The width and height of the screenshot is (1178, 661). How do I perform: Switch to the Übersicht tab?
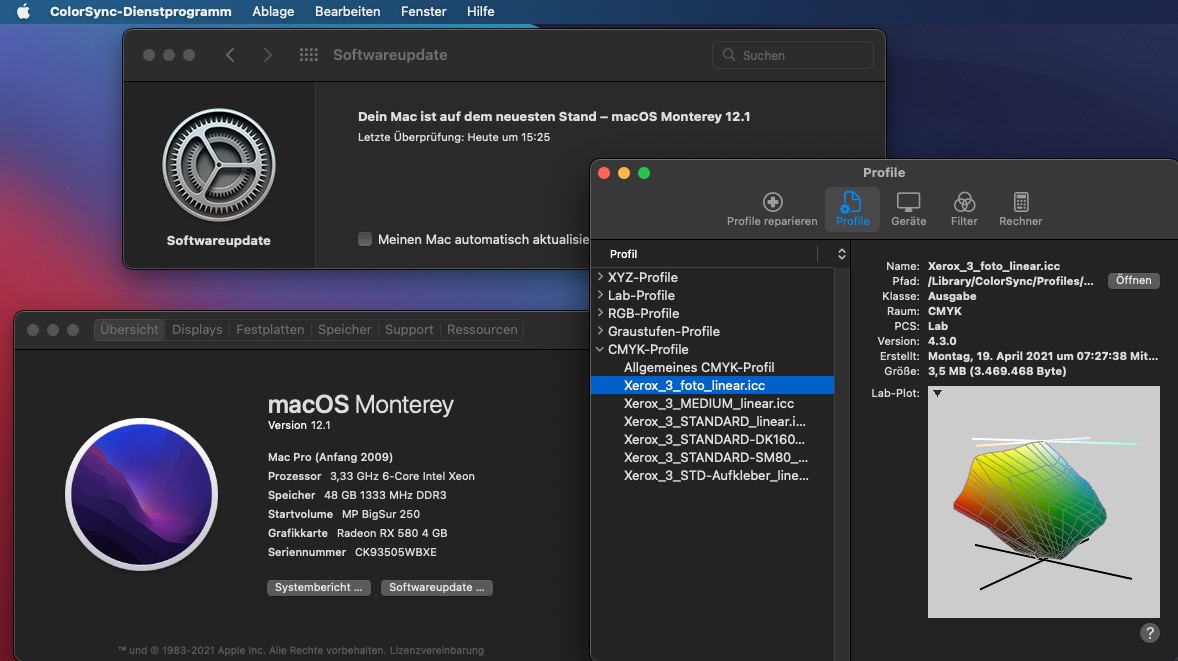pyautogui.click(x=129, y=329)
